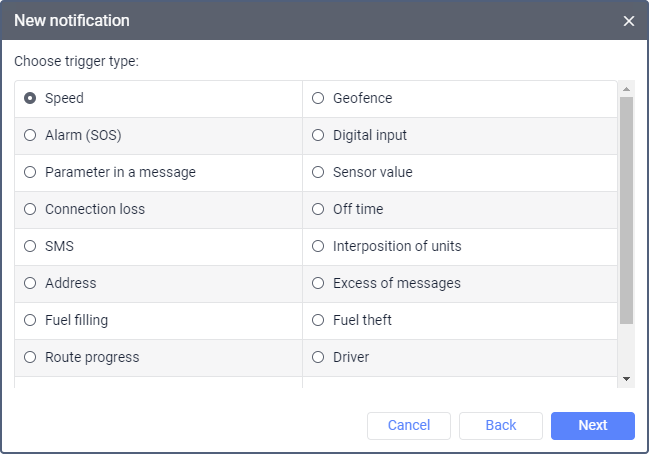Pick the Driver trigger option

319,357
